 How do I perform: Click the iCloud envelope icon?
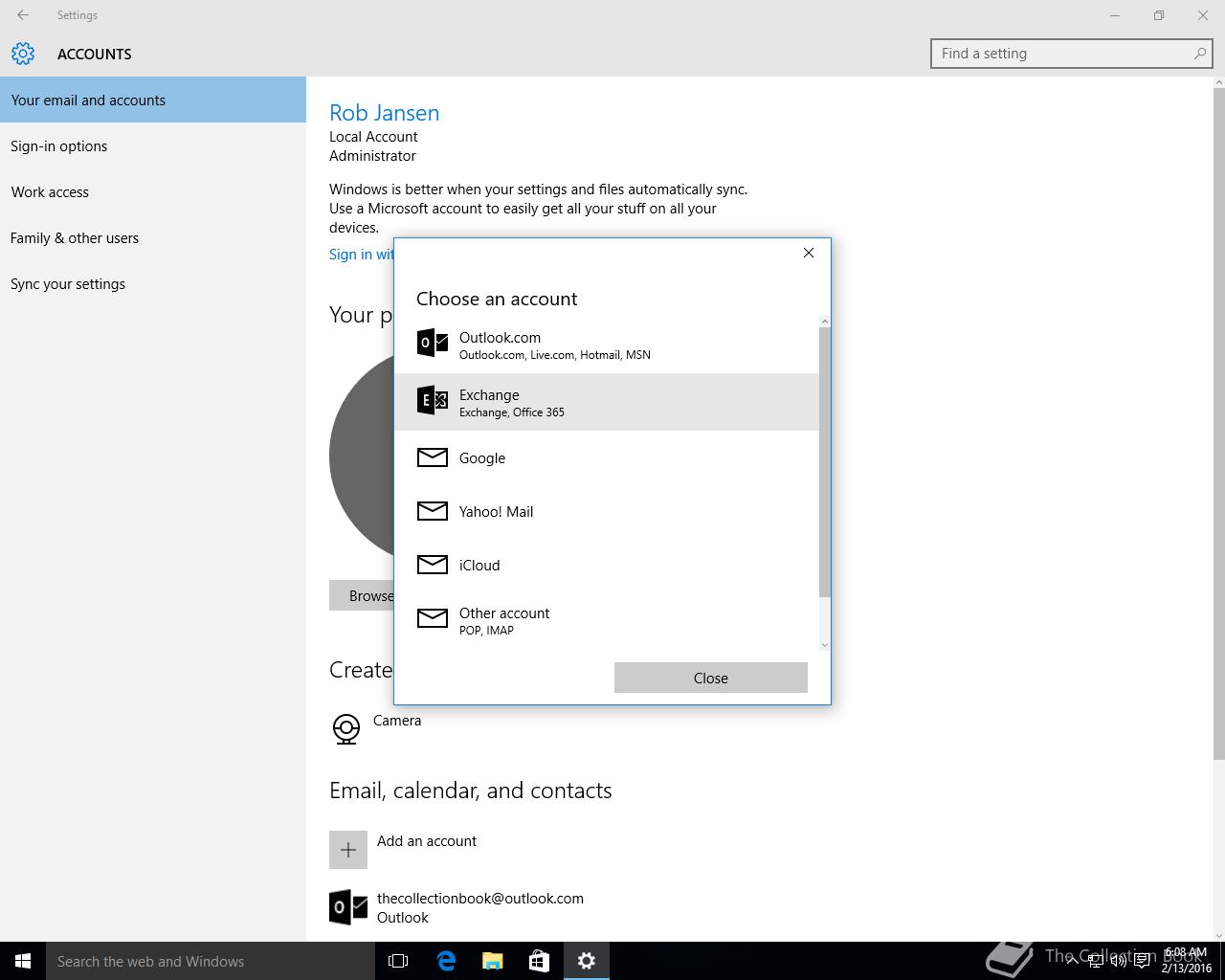[x=433, y=565]
